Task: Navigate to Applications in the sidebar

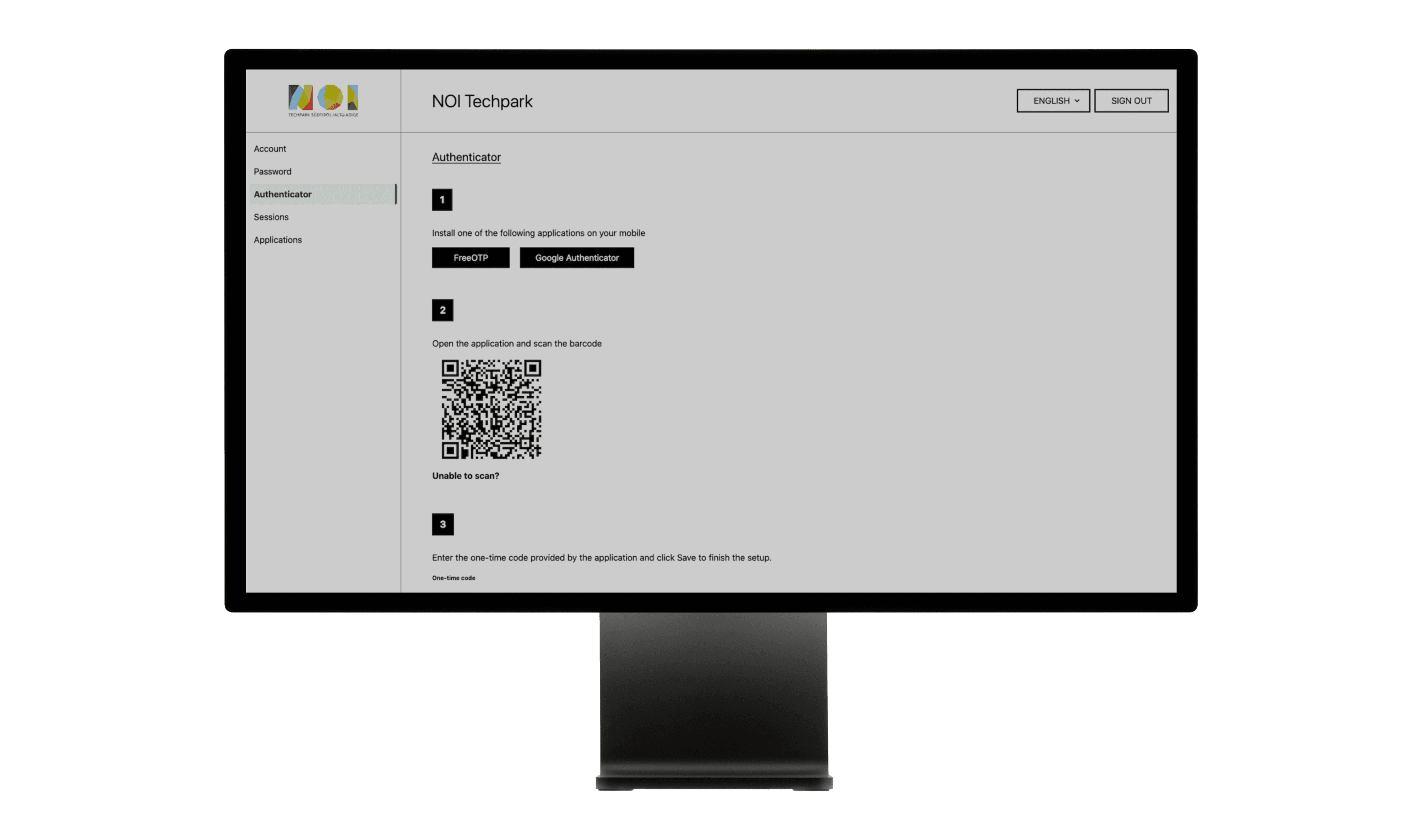Action: 277,240
